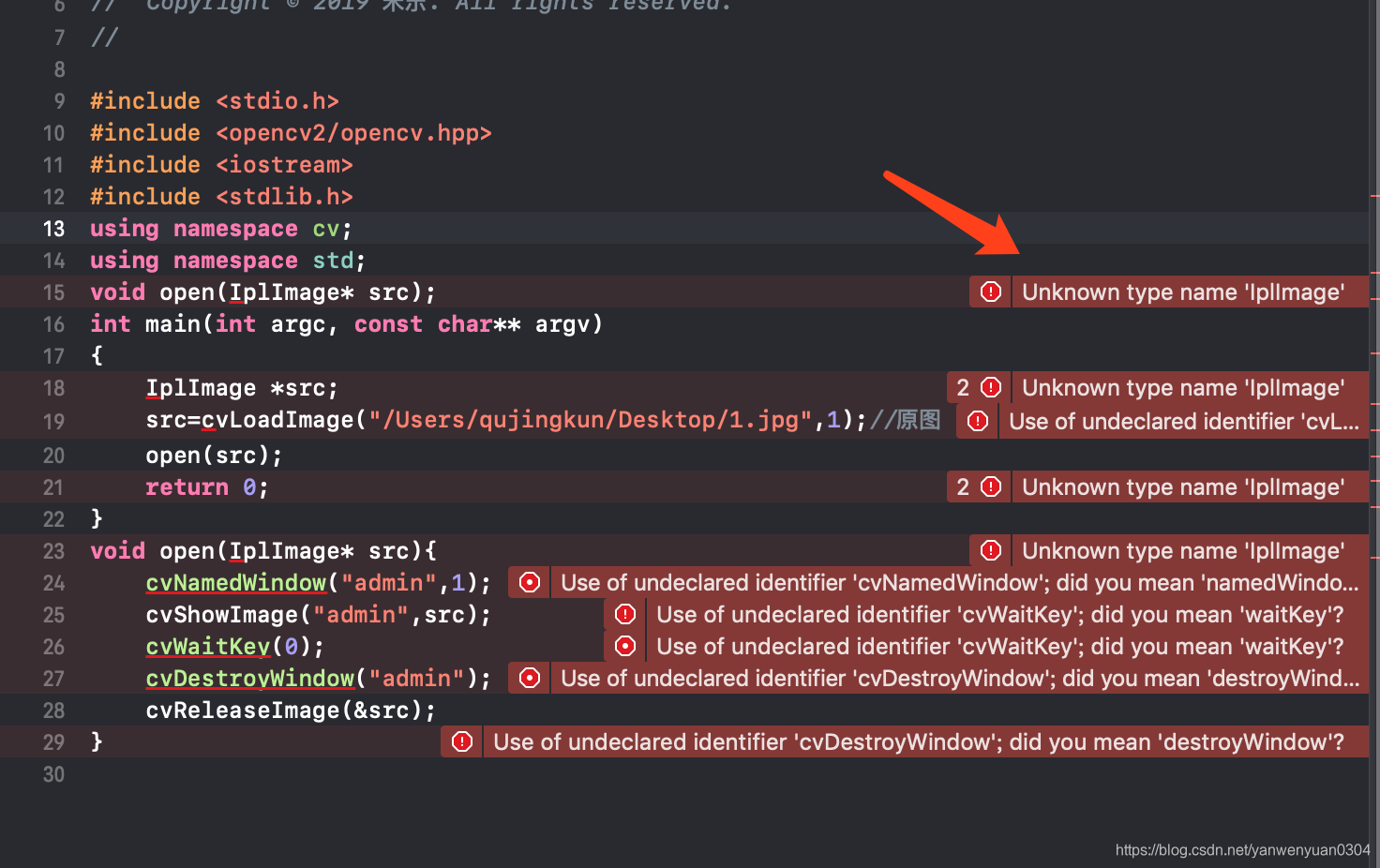Click the error icon on line 29

click(x=462, y=741)
